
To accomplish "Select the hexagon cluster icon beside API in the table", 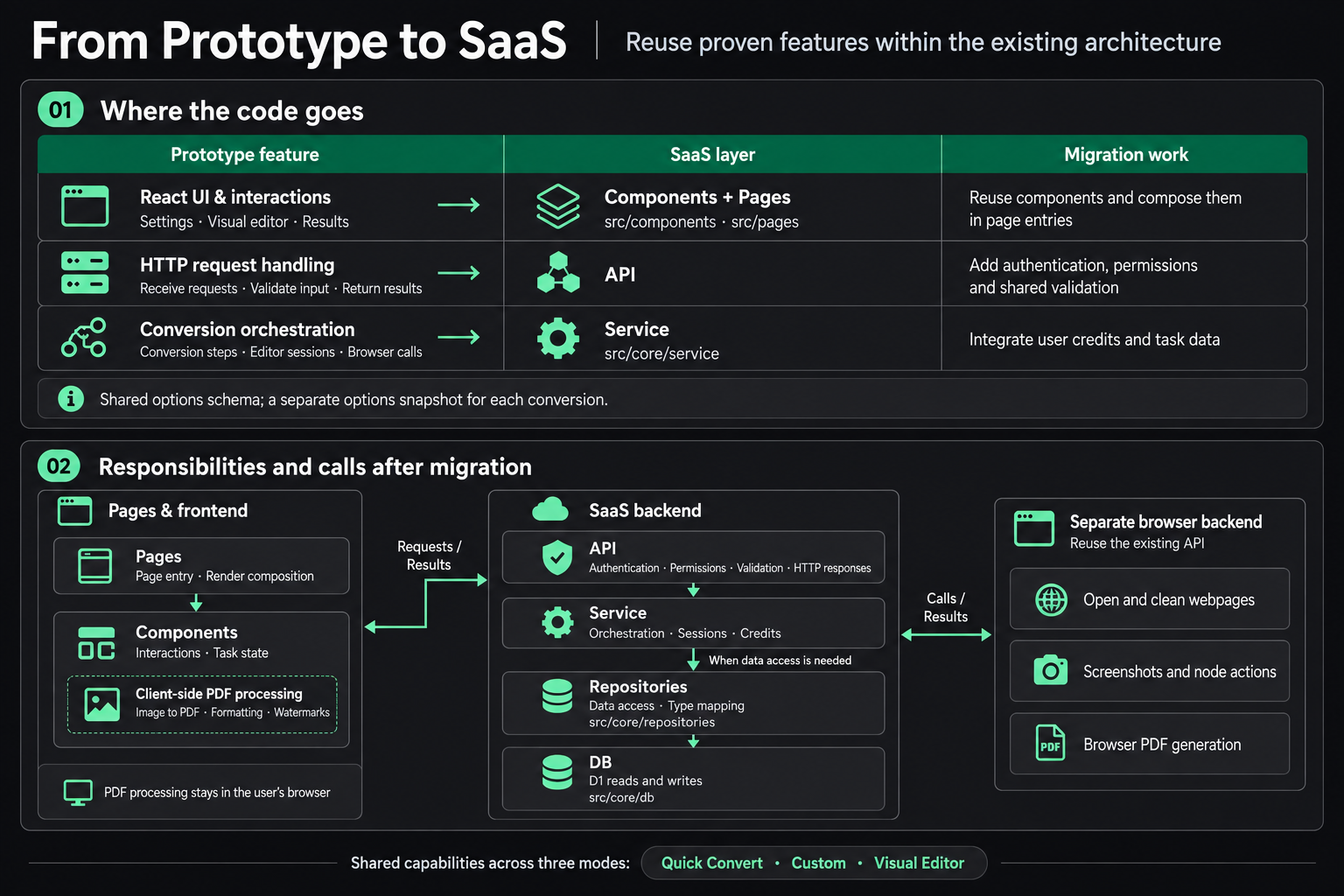I will click(558, 273).
